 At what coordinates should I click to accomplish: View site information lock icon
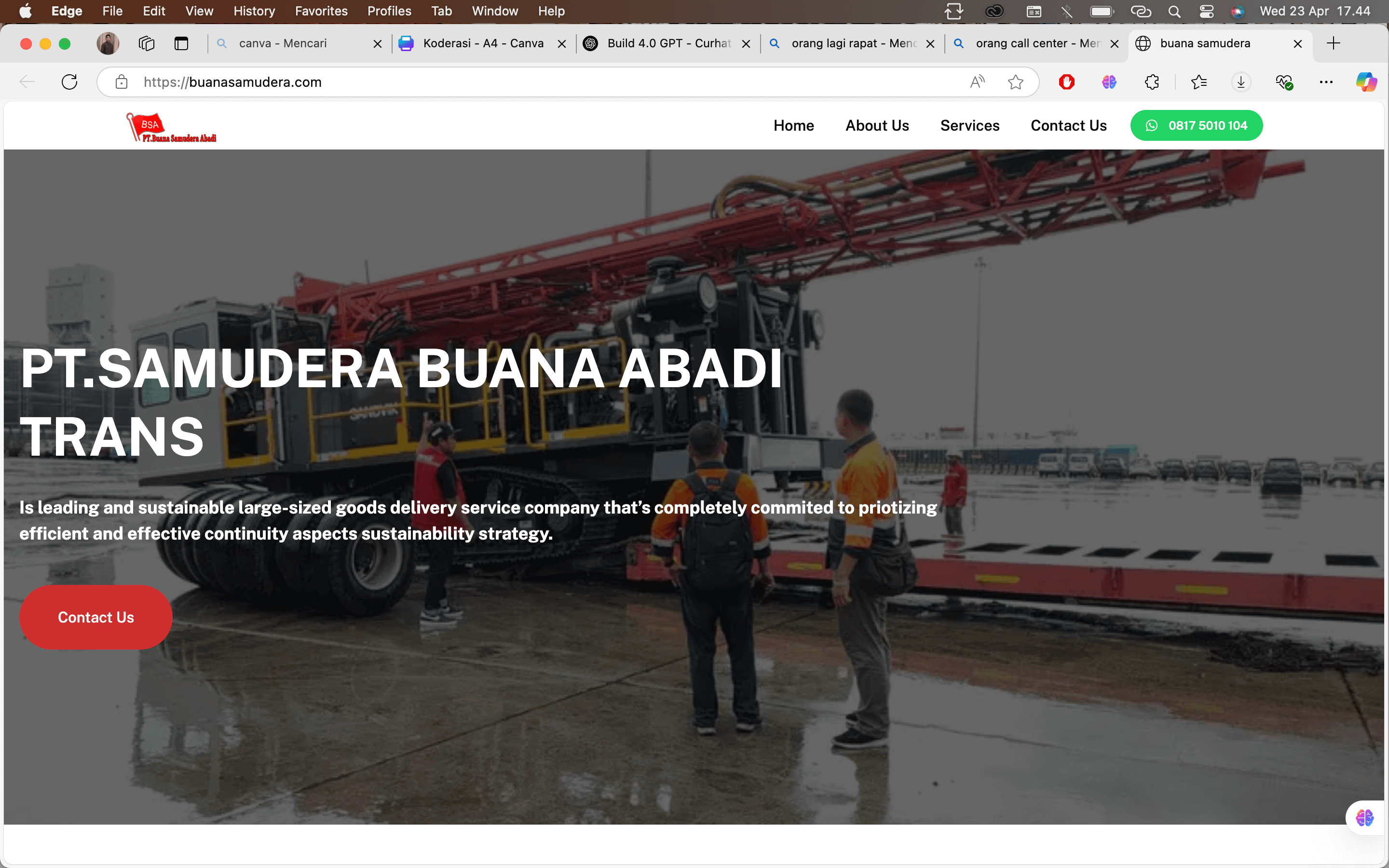coord(121,82)
